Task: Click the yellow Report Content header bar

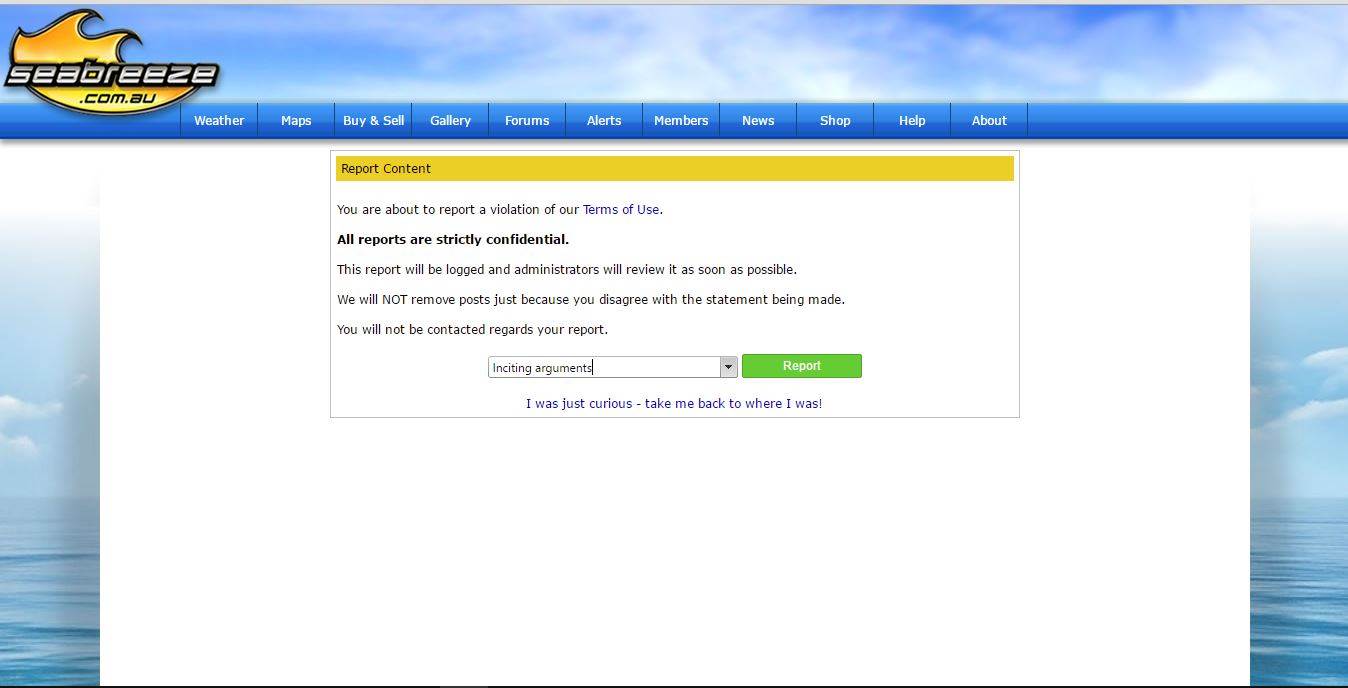Action: [674, 169]
